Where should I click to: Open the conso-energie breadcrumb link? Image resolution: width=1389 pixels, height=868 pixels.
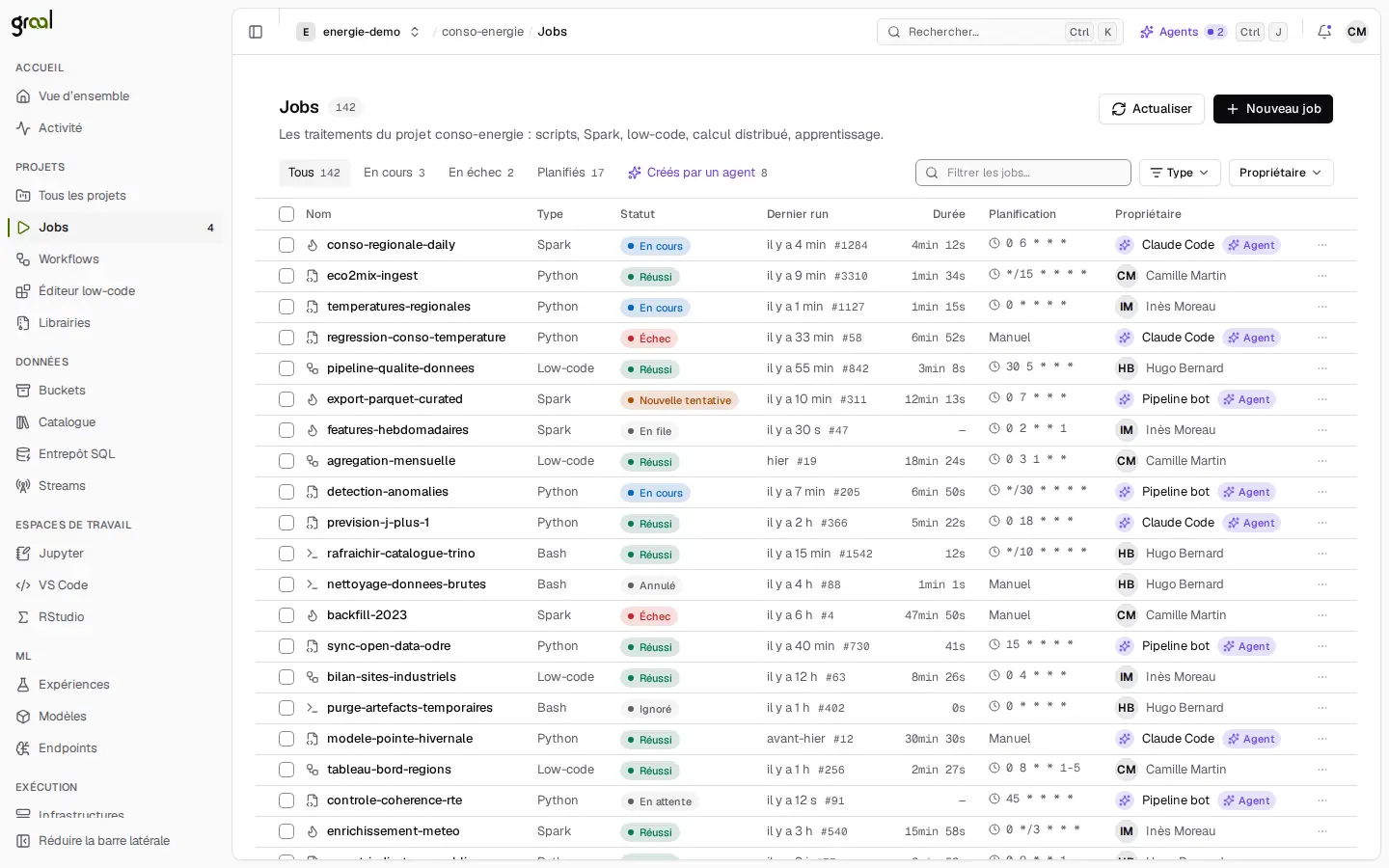click(x=482, y=32)
